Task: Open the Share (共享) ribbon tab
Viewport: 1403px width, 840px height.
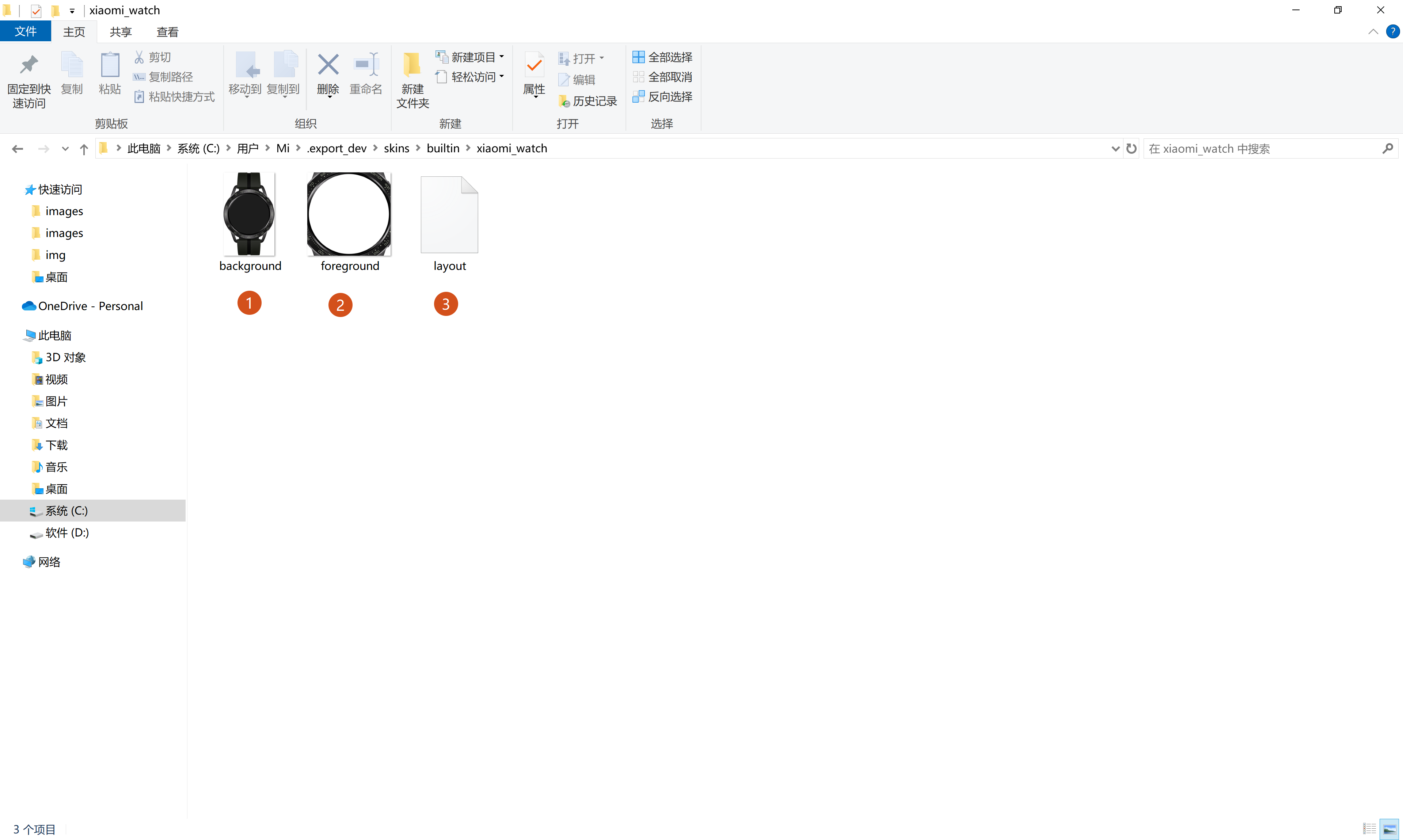Action: pyautogui.click(x=121, y=32)
